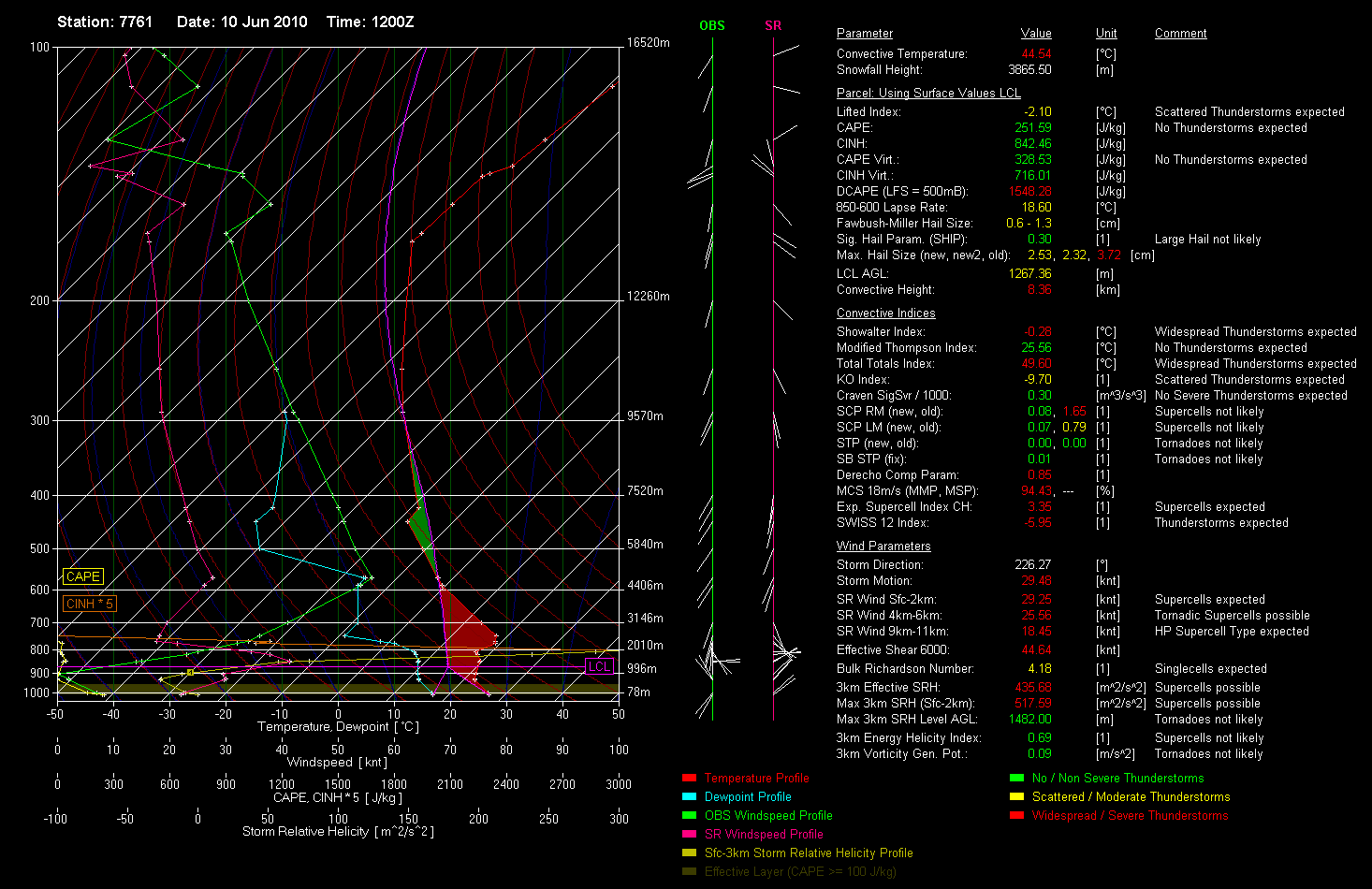Click the cyan Dewpoint Profile legend swatch
Image resolution: width=1372 pixels, height=889 pixels.
point(689,796)
